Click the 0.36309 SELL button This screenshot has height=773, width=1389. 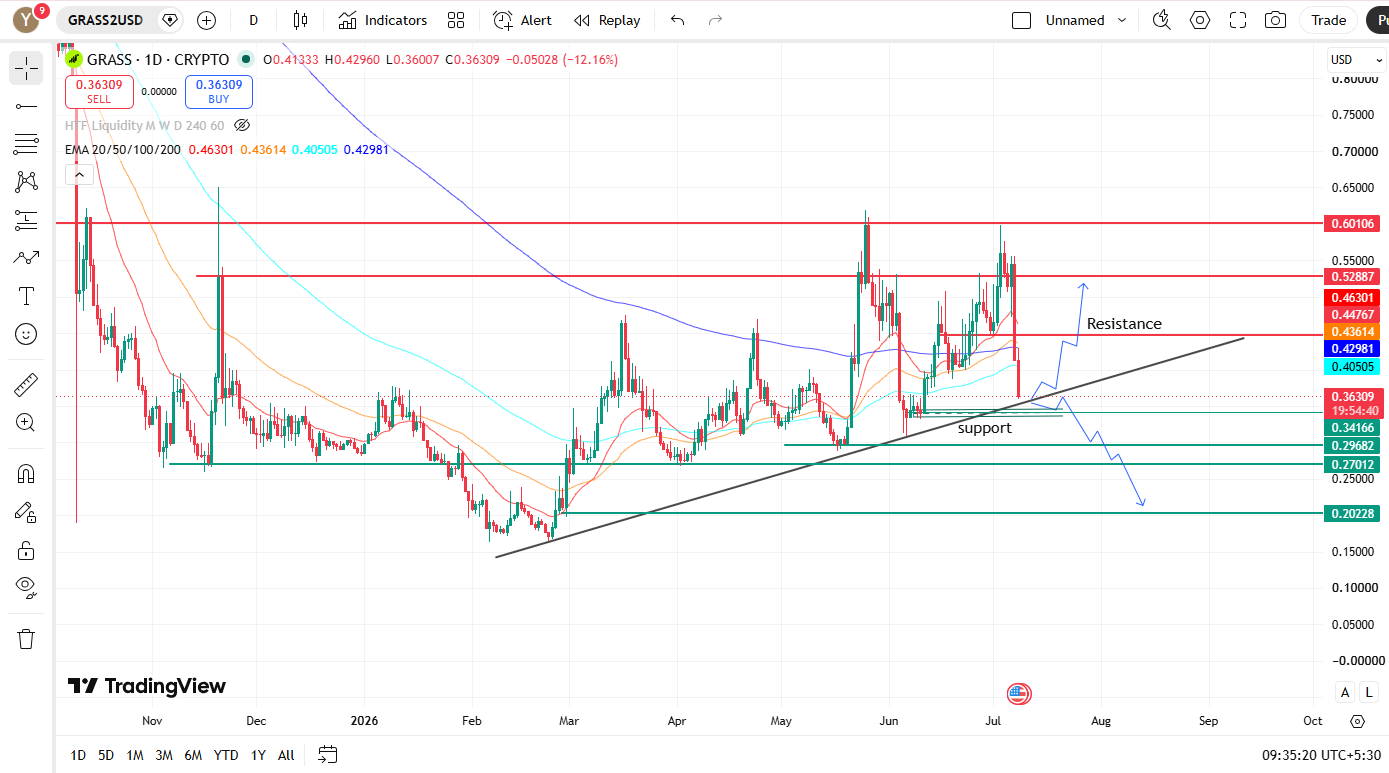coord(99,92)
